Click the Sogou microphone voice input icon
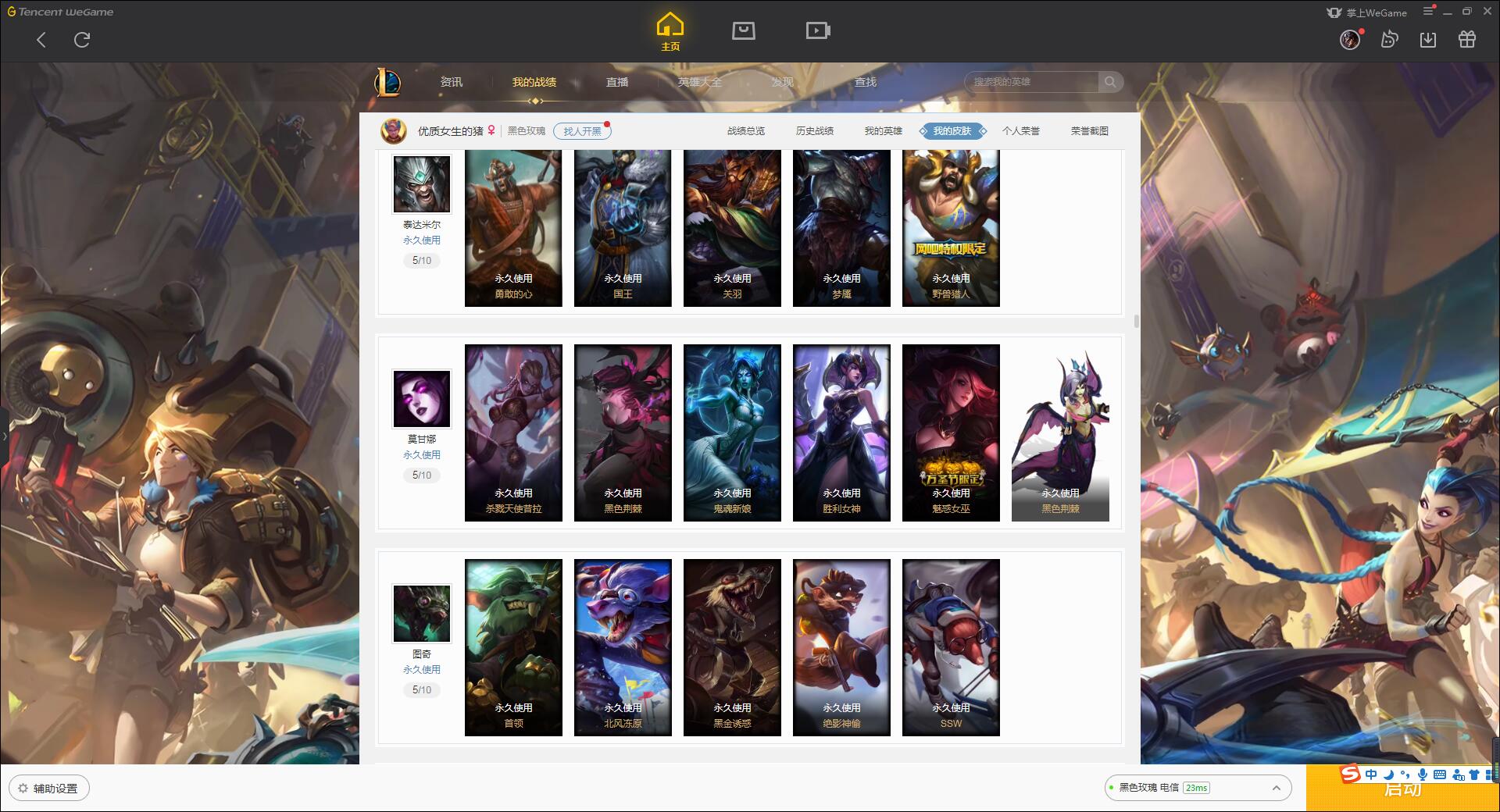 coord(1423,775)
